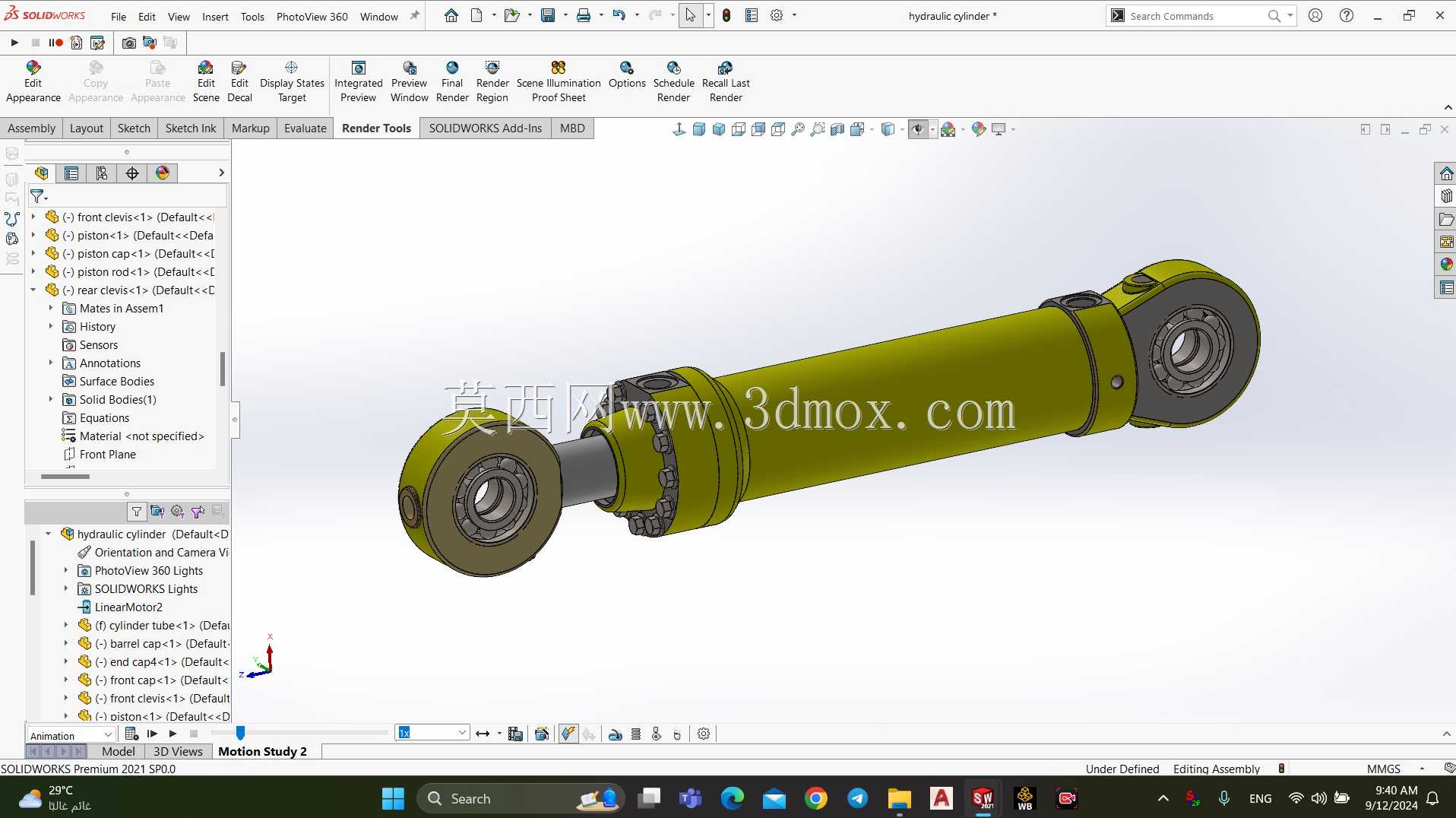Open the Schedule Render dialog

coord(674,81)
